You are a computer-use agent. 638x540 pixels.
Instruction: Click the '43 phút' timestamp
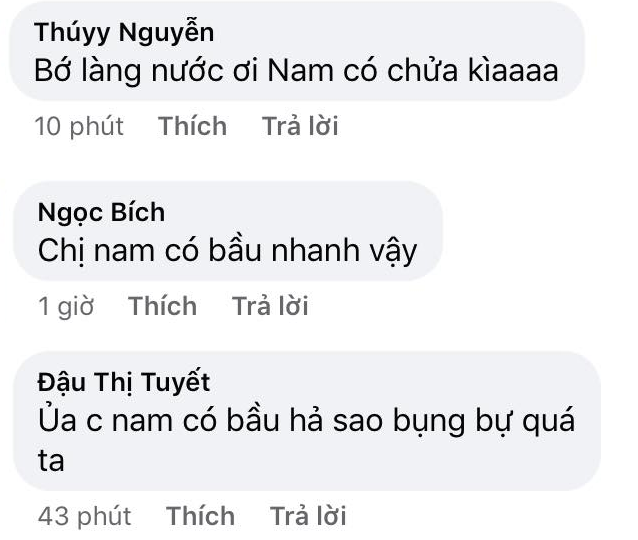(84, 516)
